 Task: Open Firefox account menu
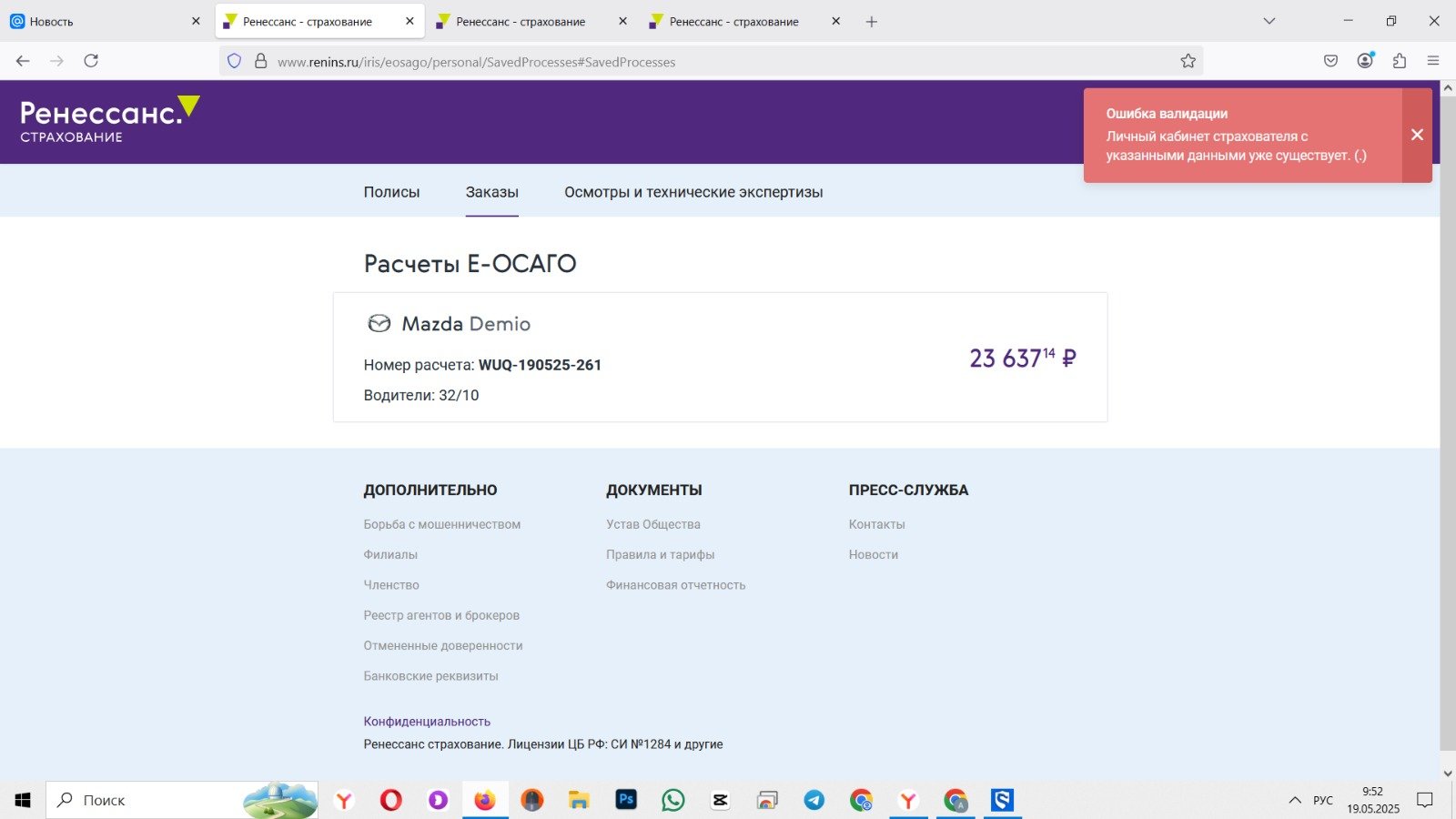click(1365, 61)
